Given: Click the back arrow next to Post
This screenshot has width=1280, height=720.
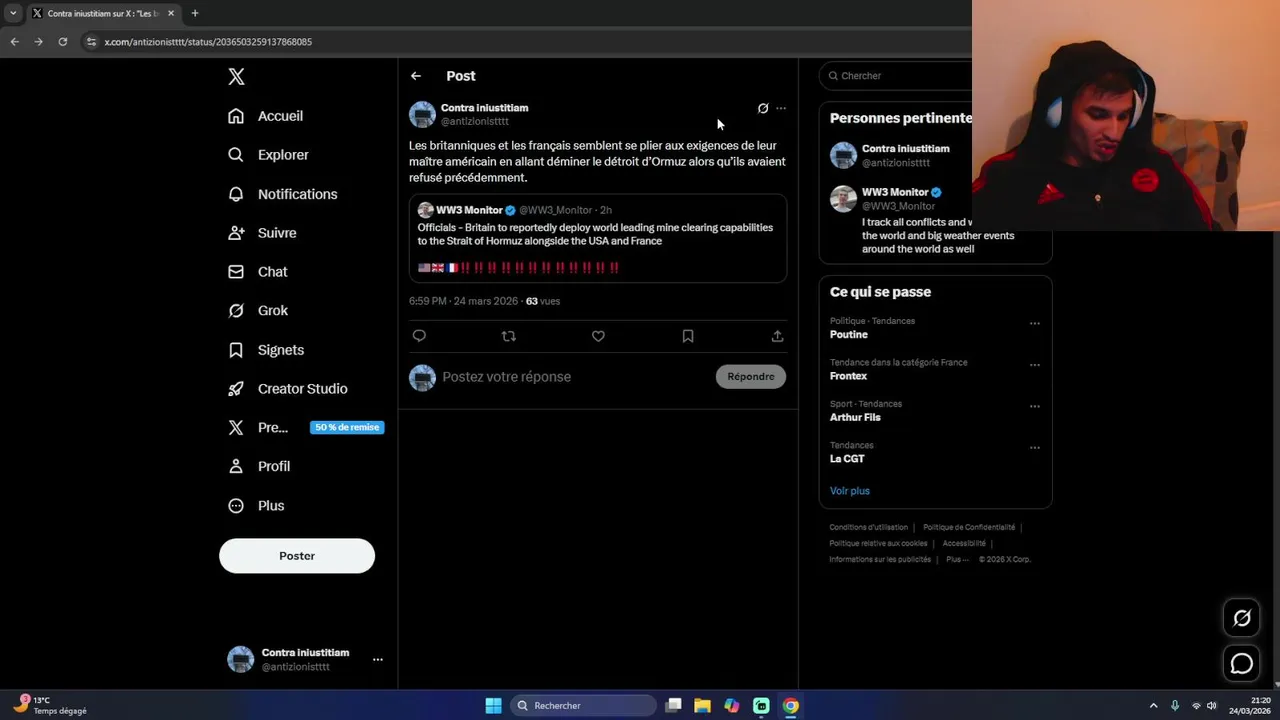Looking at the screenshot, I should click(416, 76).
